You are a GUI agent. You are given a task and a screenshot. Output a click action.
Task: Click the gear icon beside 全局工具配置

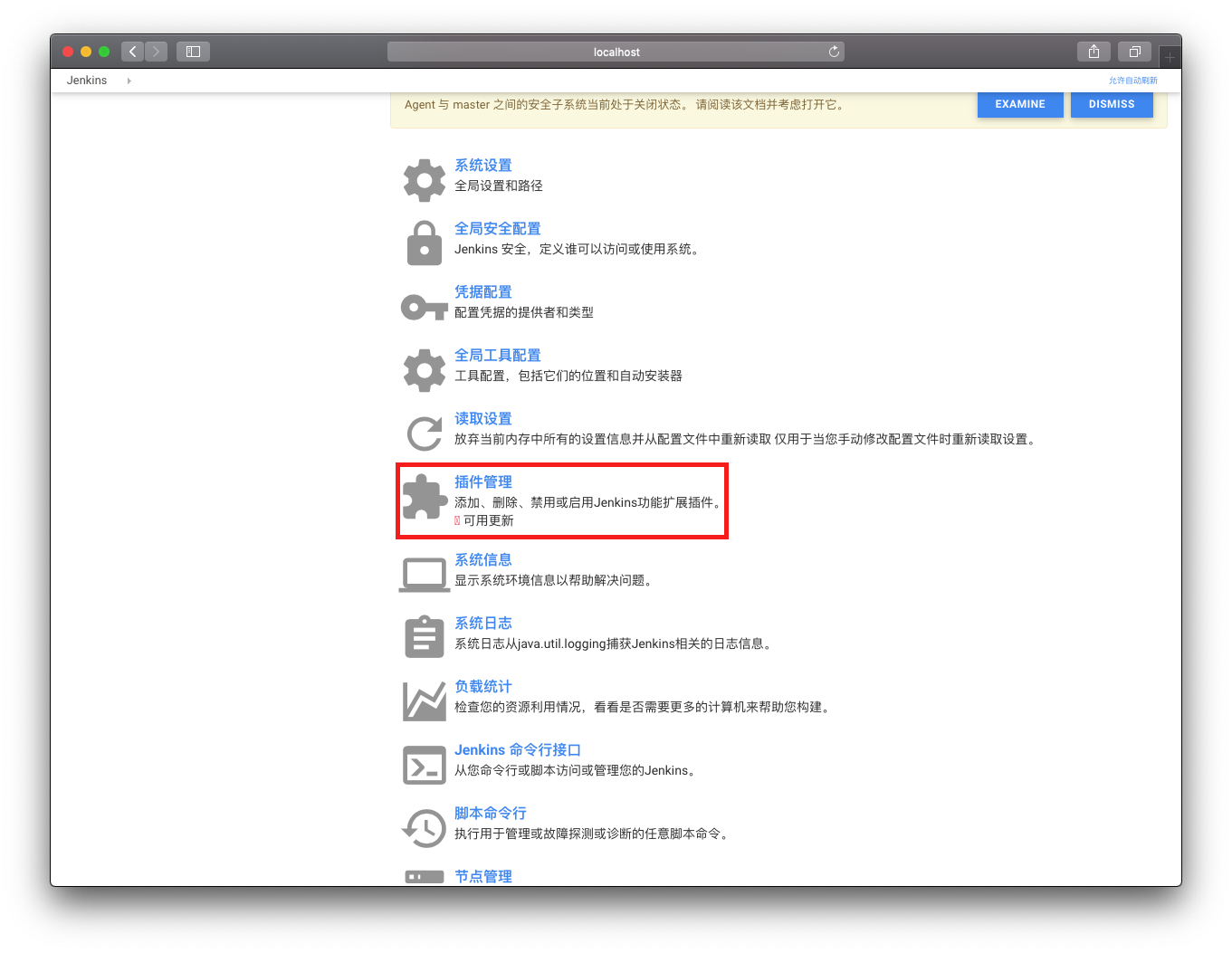point(424,370)
